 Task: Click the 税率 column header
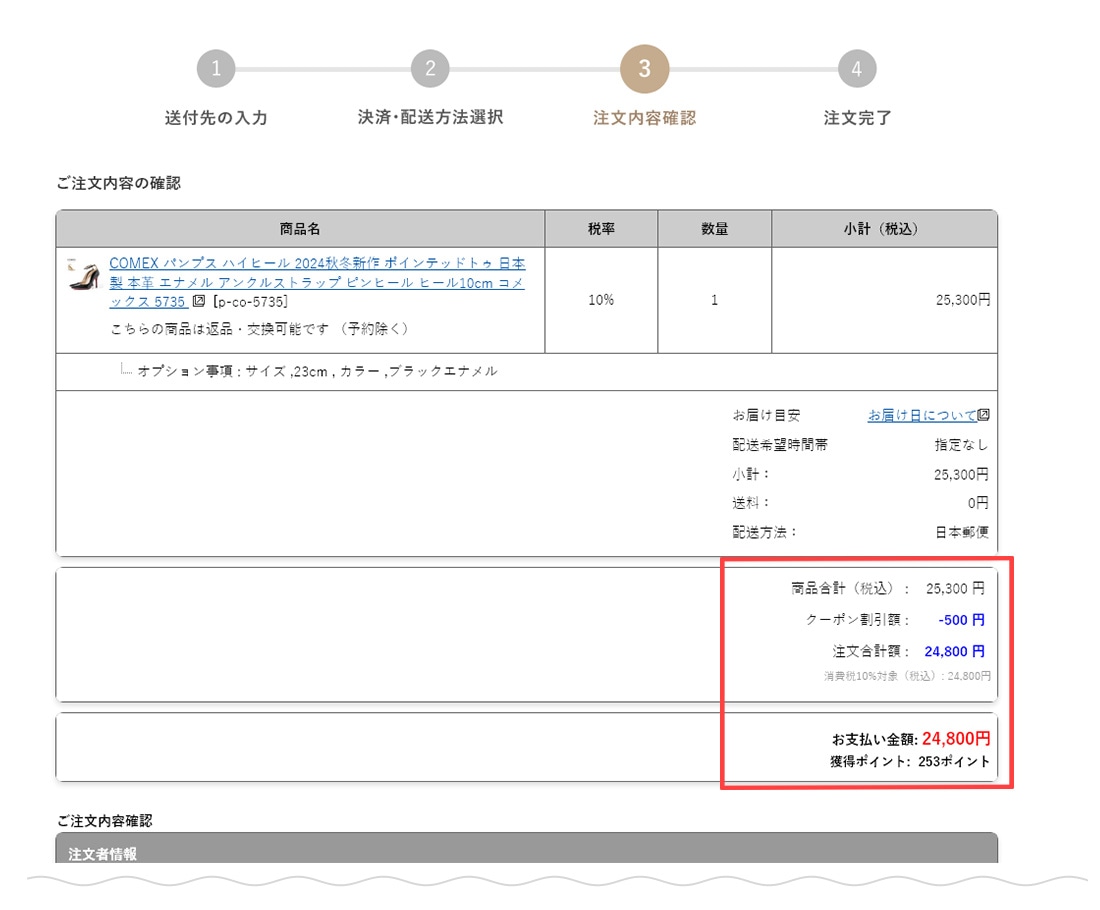pos(601,229)
